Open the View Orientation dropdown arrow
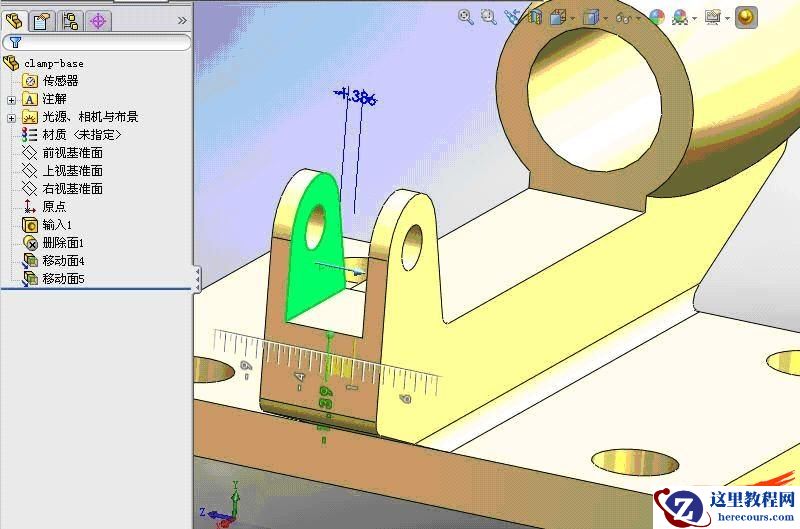The width and height of the screenshot is (800, 529). [572, 19]
